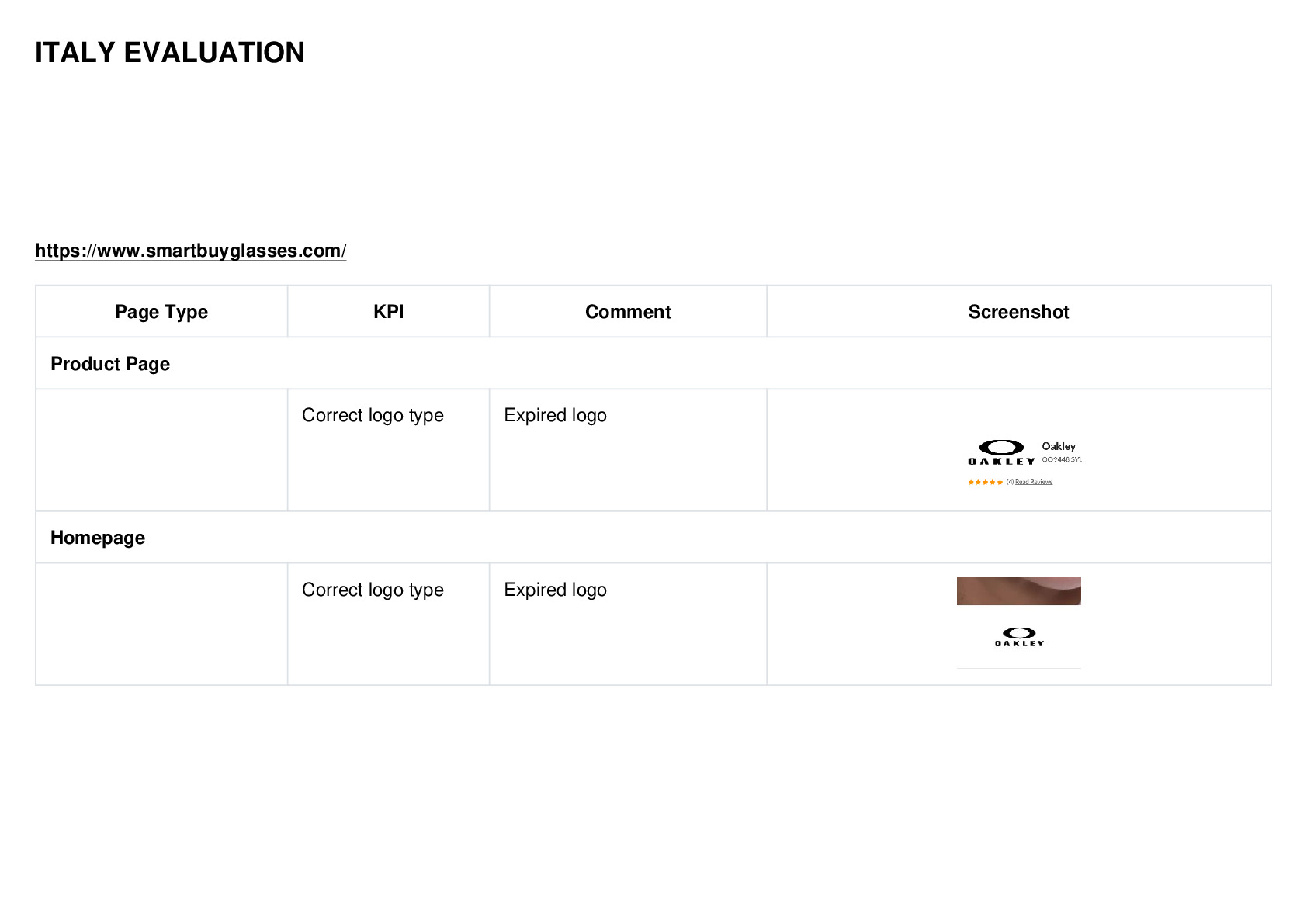This screenshot has height=924, width=1307.
Task: Click the Comment column header
Action: click(x=628, y=312)
